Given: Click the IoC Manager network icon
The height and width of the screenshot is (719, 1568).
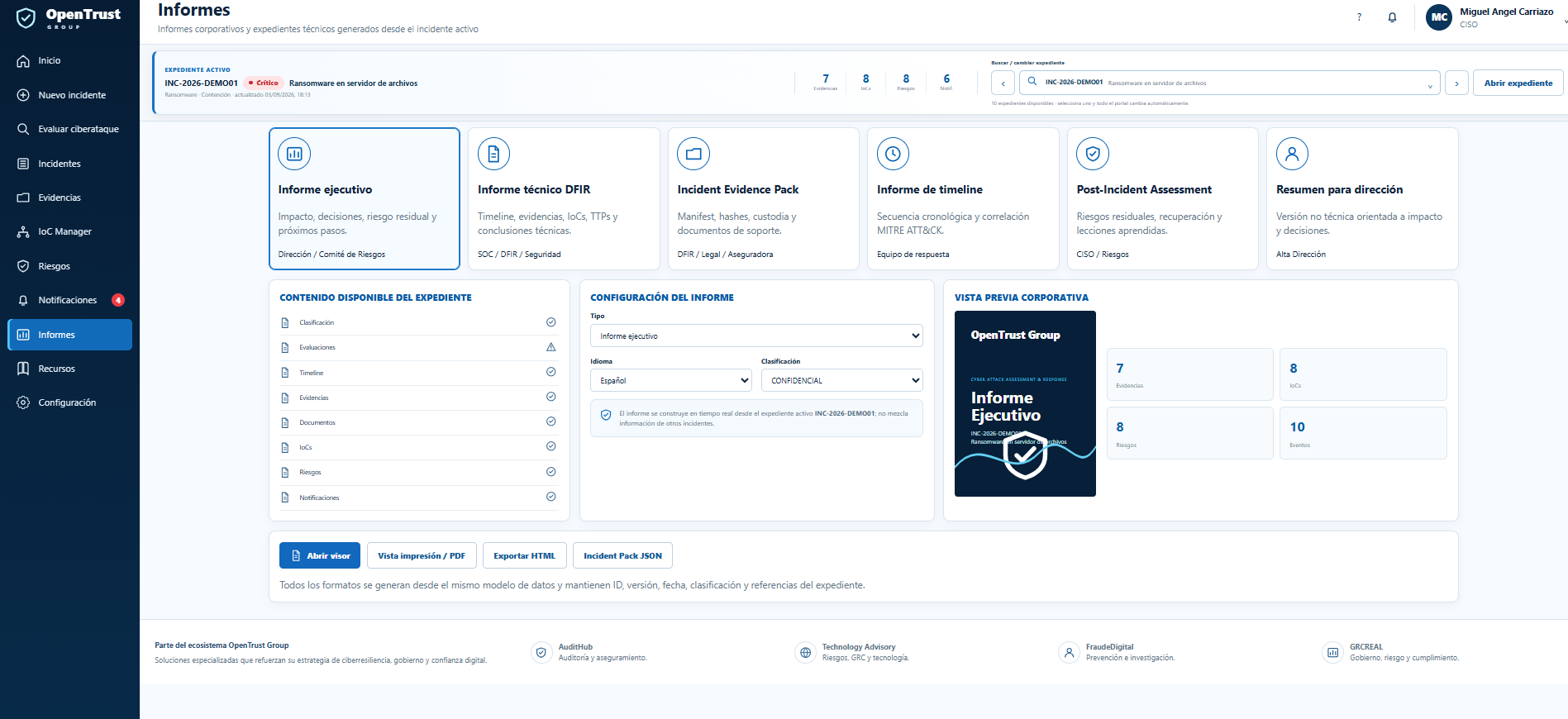Looking at the screenshot, I should tap(23, 232).
